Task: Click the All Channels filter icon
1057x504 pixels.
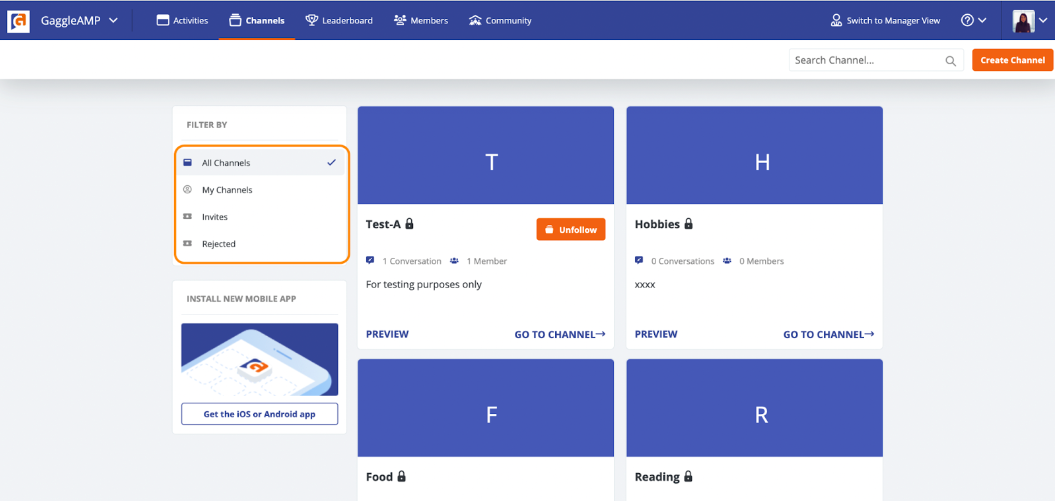Action: tap(187, 162)
